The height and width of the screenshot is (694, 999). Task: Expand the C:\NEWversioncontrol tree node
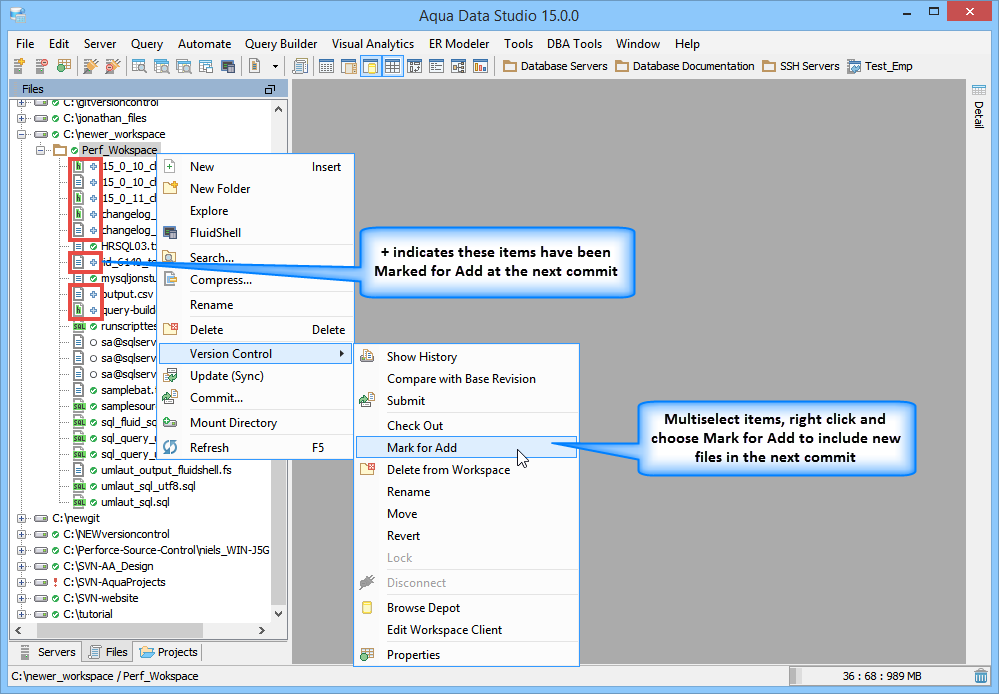22,534
